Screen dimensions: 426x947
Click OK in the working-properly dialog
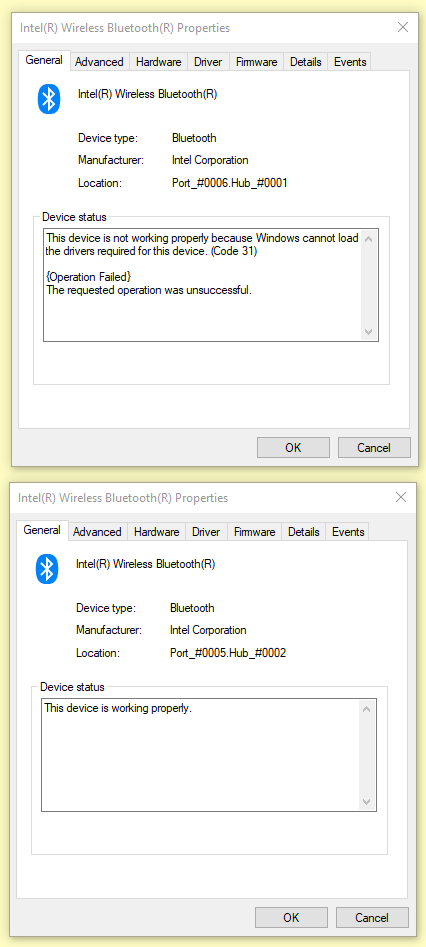pyautogui.click(x=291, y=917)
